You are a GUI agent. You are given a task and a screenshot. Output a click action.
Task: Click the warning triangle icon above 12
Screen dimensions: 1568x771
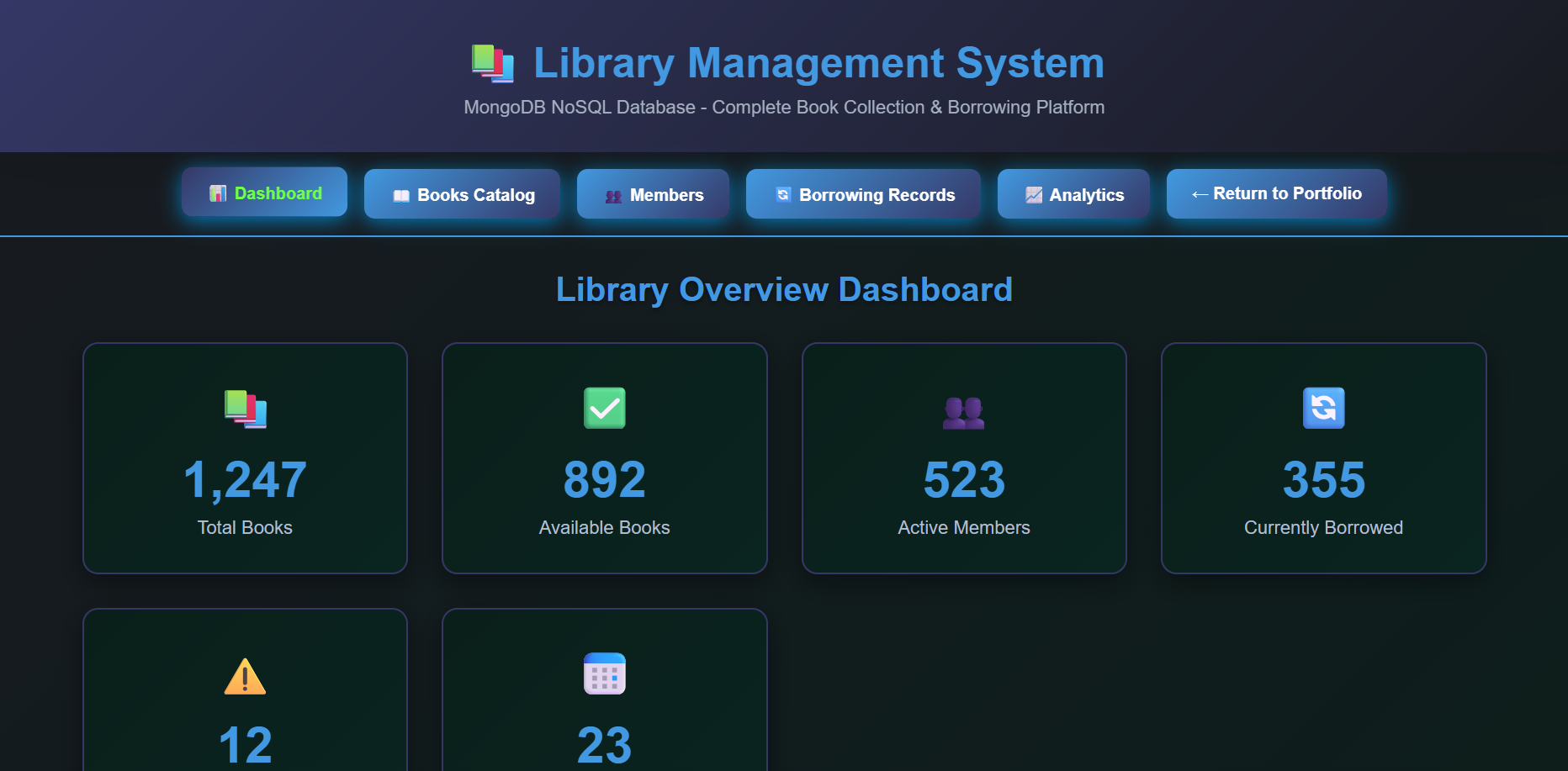245,673
